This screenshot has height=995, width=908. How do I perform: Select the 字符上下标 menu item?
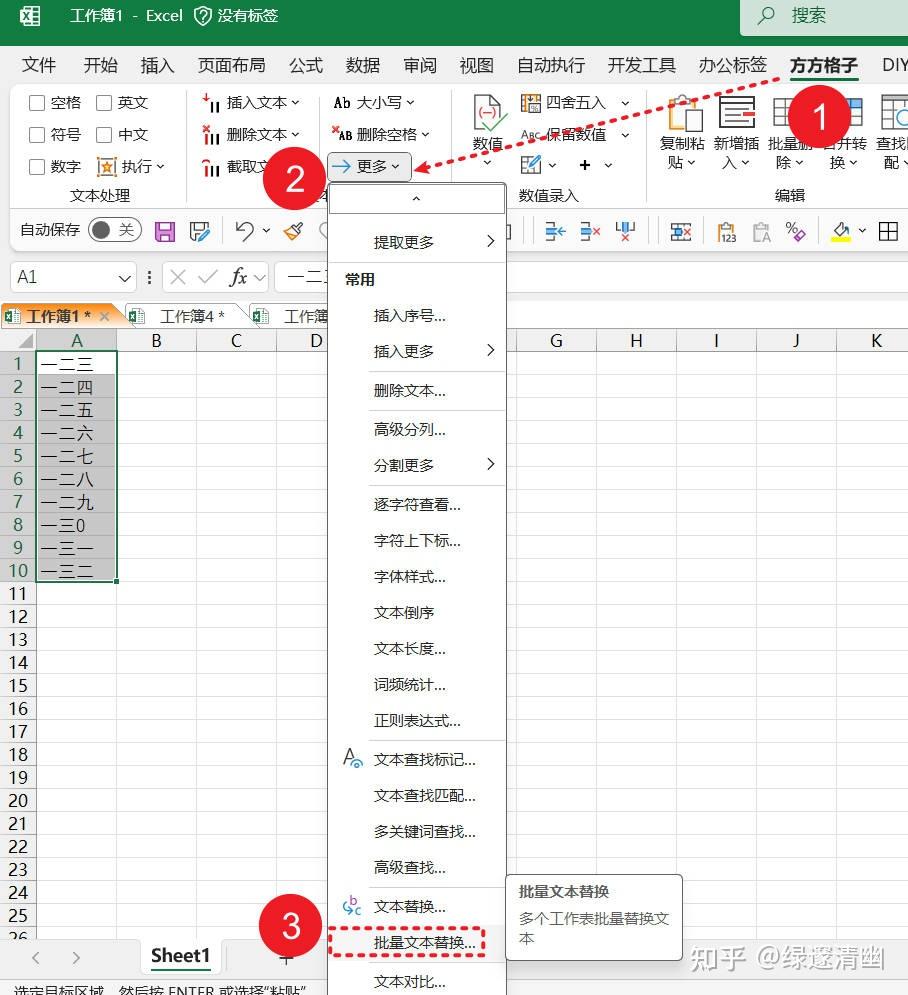(417, 541)
